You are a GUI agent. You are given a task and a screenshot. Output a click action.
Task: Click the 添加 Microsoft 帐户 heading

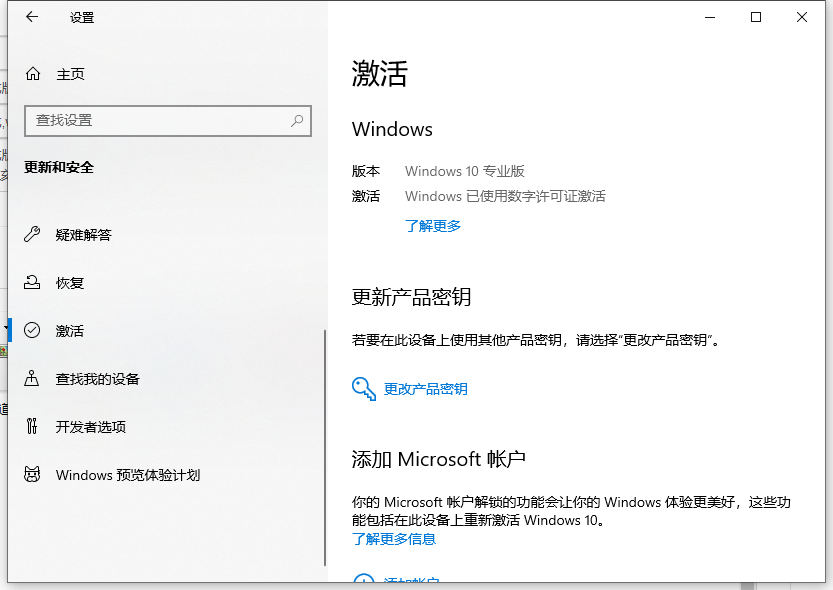coord(439,459)
